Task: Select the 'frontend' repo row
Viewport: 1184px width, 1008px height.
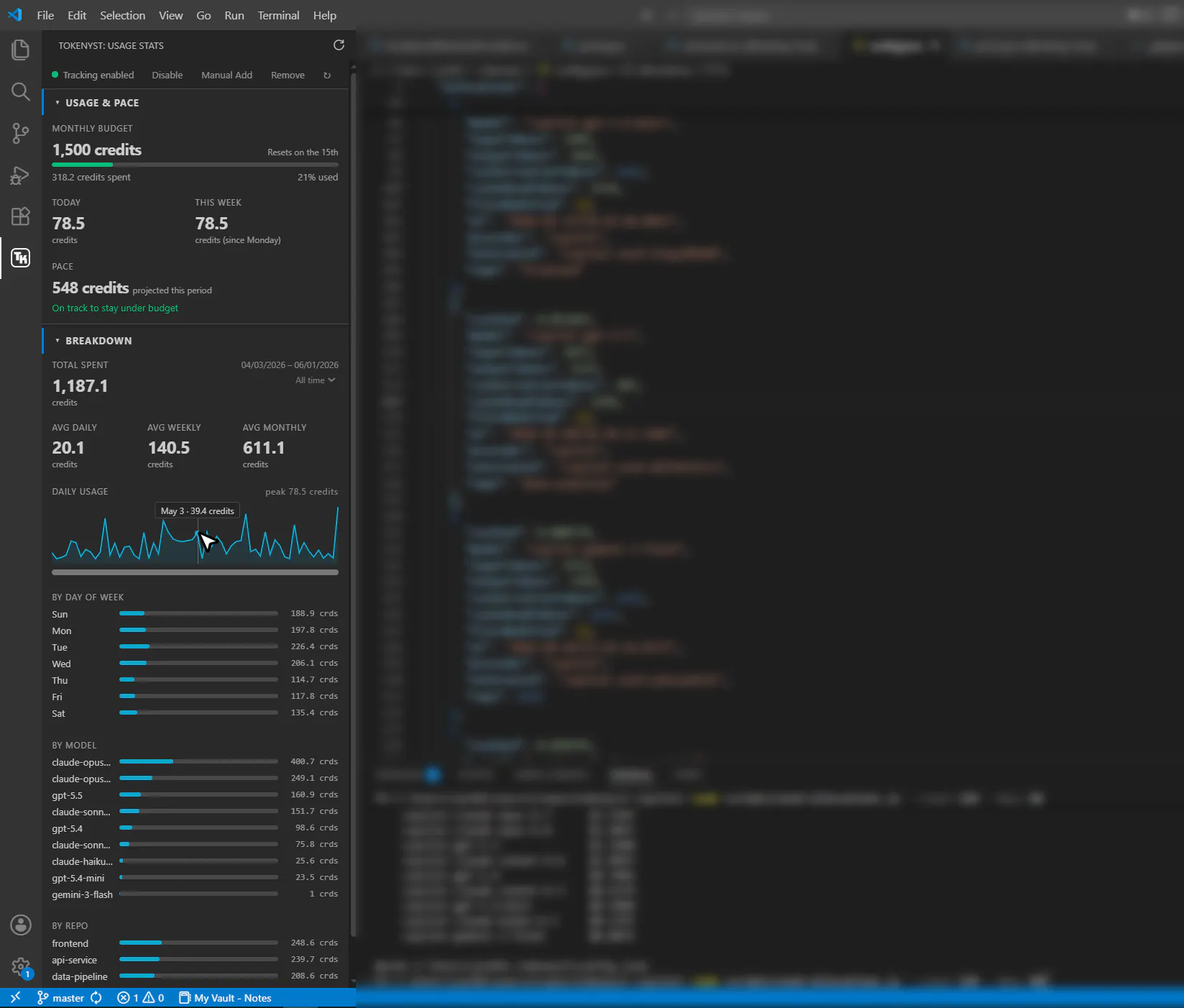Action: tap(195, 943)
